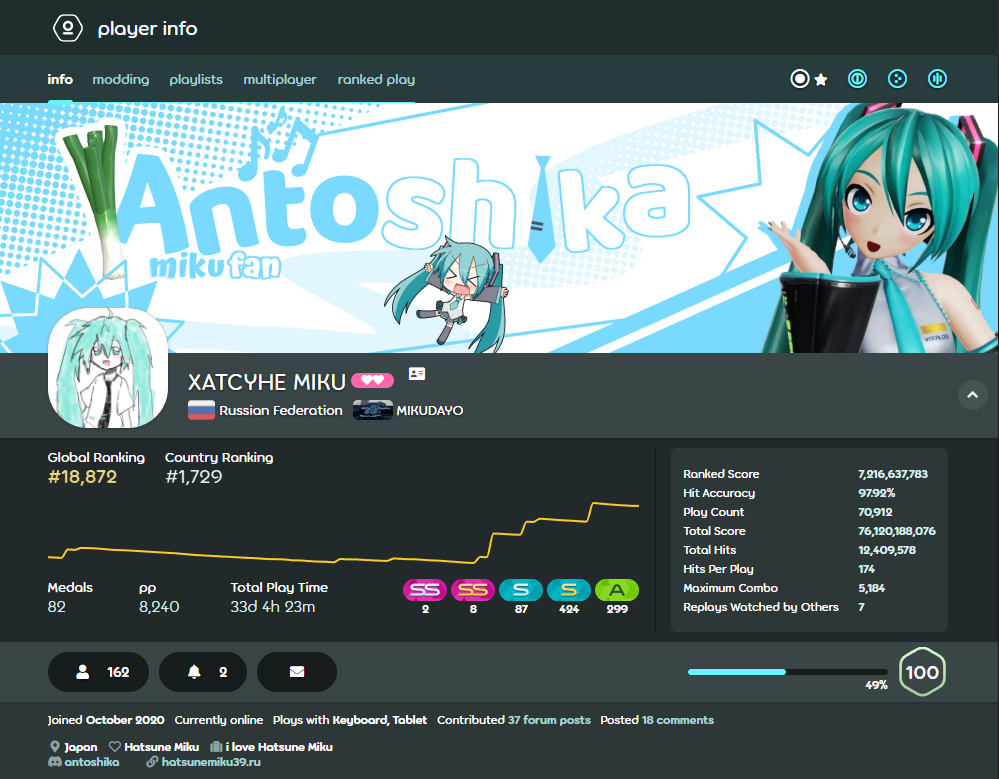Click the Medals count 82
Viewport: 999px width, 779px height.
57,606
